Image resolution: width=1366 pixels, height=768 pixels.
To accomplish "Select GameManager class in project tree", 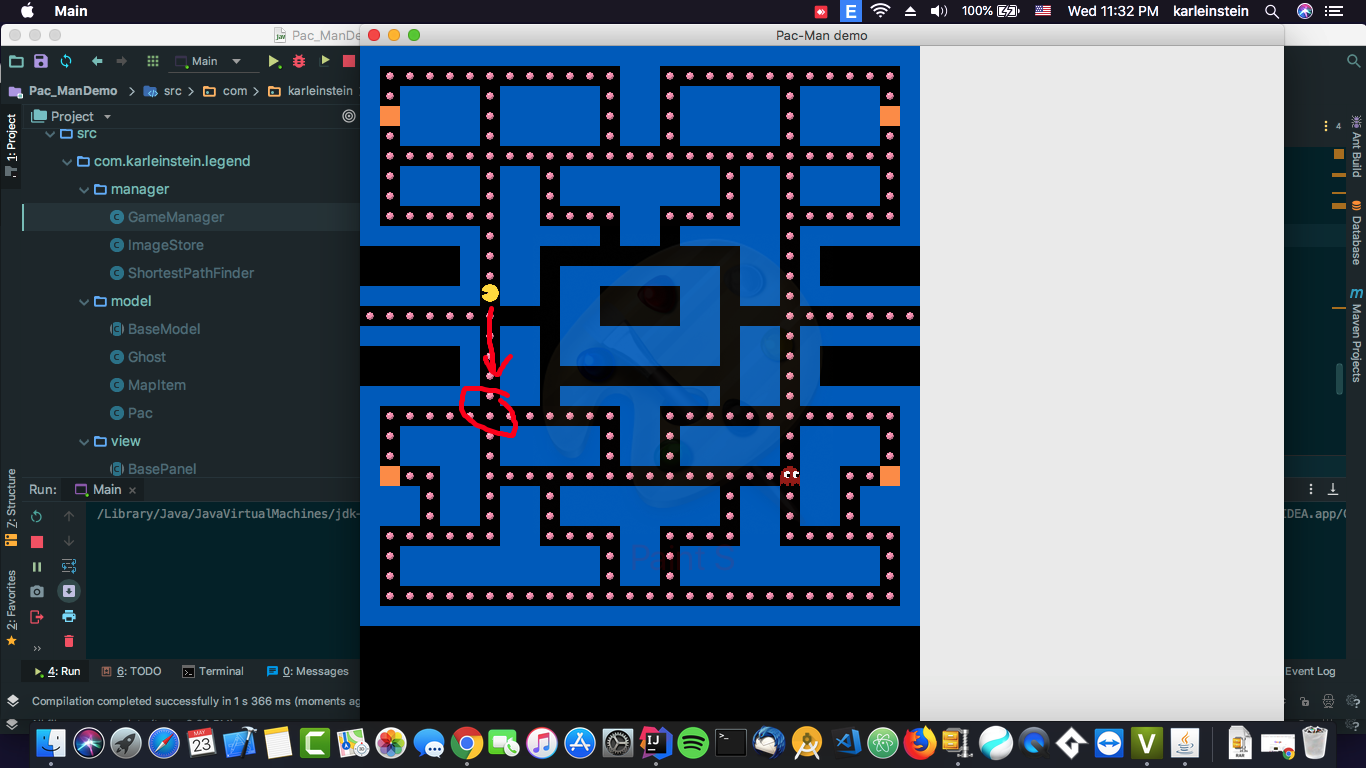I will (x=176, y=217).
